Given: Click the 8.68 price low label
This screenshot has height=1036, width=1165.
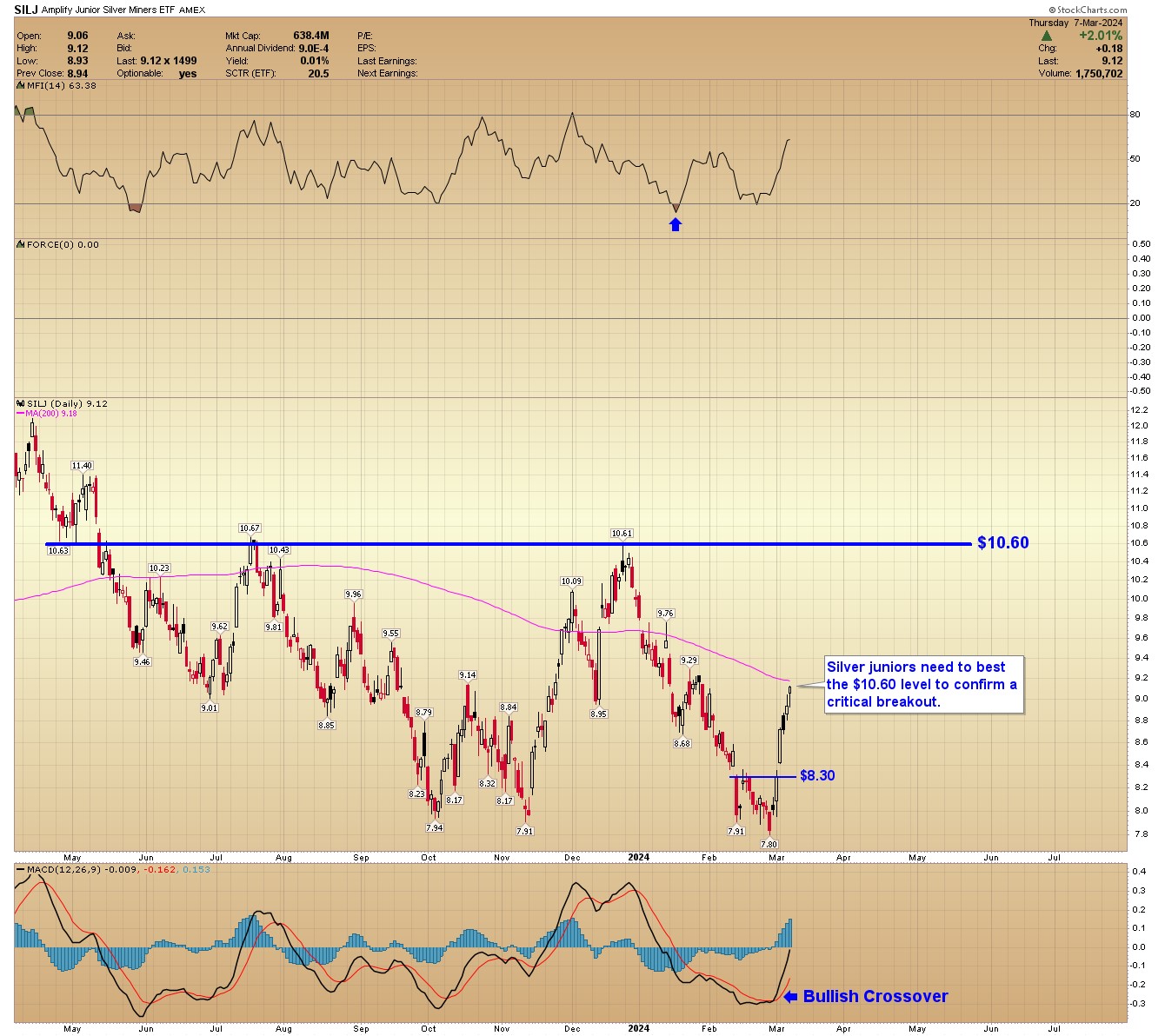Looking at the screenshot, I should (682, 743).
